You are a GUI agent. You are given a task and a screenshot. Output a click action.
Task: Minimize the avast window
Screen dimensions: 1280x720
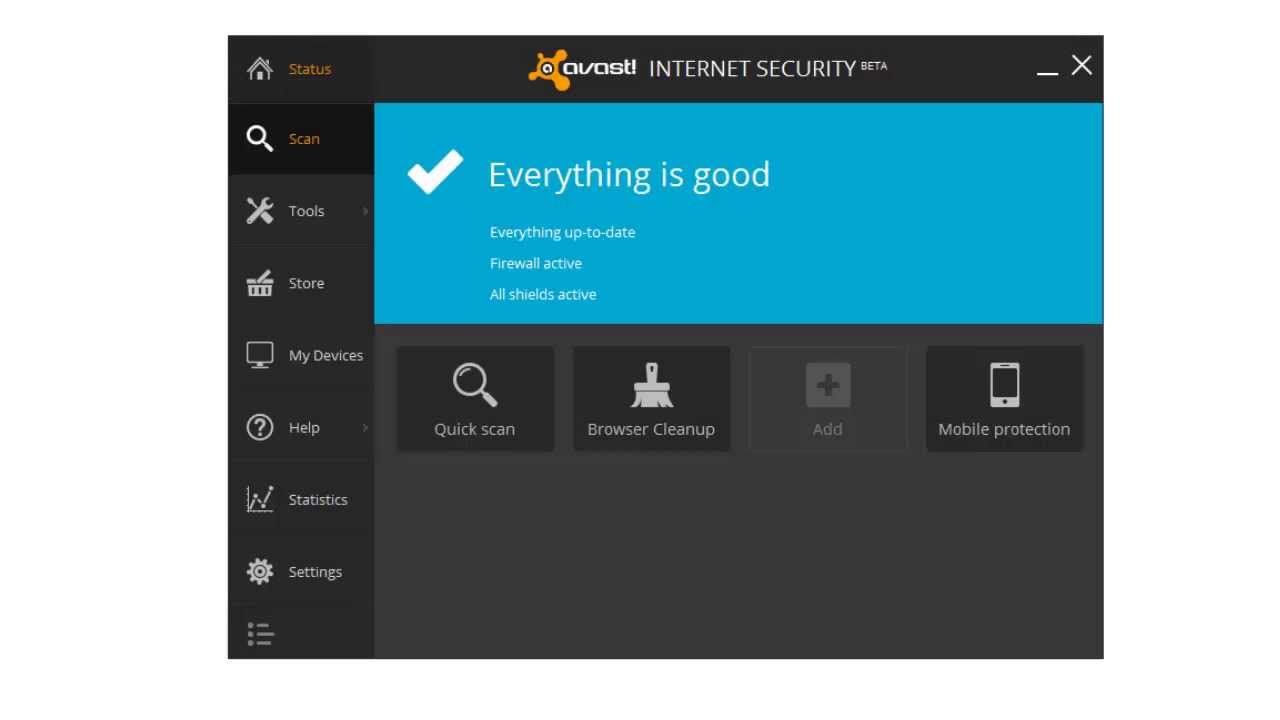pos(1047,72)
